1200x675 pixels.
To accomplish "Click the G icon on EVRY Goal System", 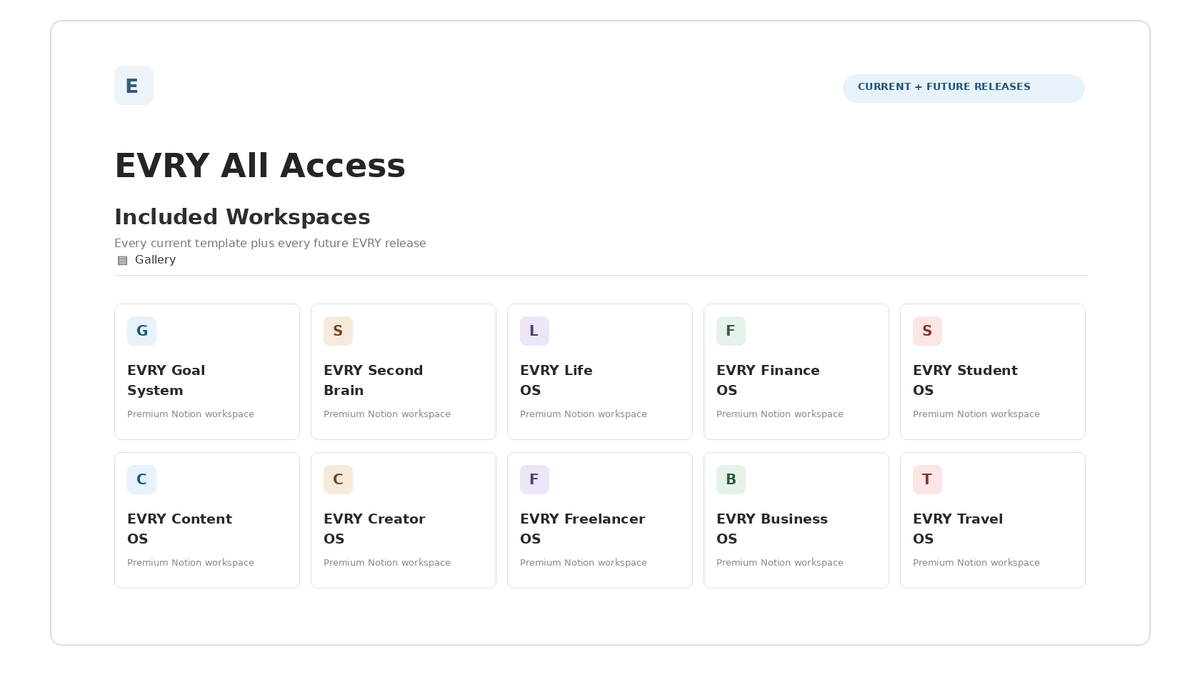I will [x=142, y=331].
